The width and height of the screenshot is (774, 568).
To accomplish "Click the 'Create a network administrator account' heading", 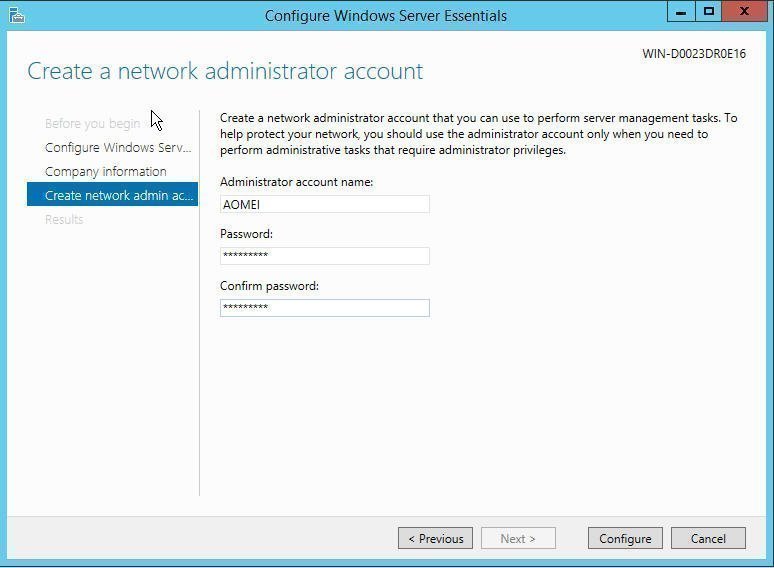I will click(225, 71).
